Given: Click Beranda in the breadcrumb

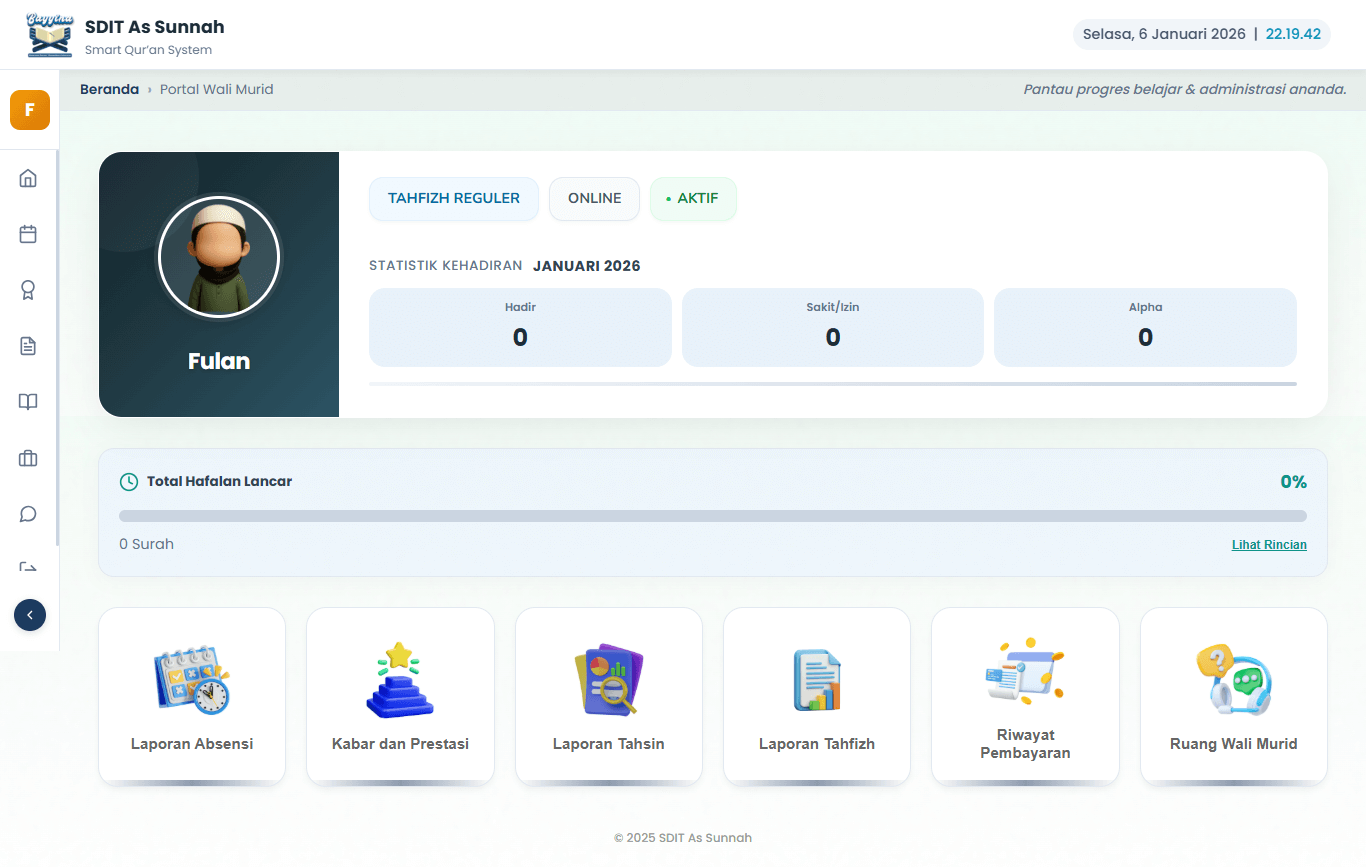Looking at the screenshot, I should [109, 90].
